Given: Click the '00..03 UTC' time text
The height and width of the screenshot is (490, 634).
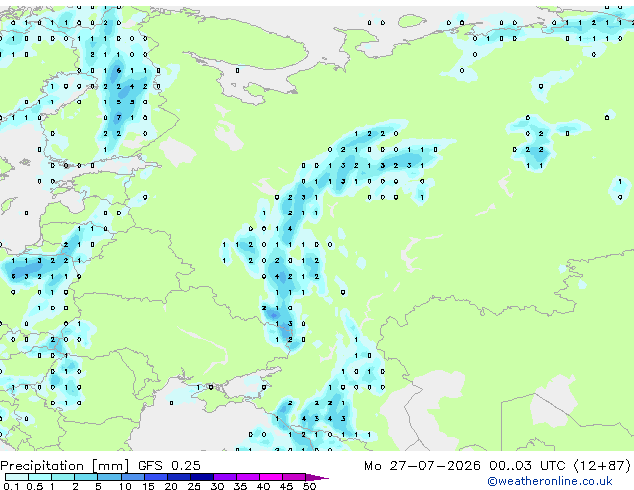Looking at the screenshot, I should 526,466.
